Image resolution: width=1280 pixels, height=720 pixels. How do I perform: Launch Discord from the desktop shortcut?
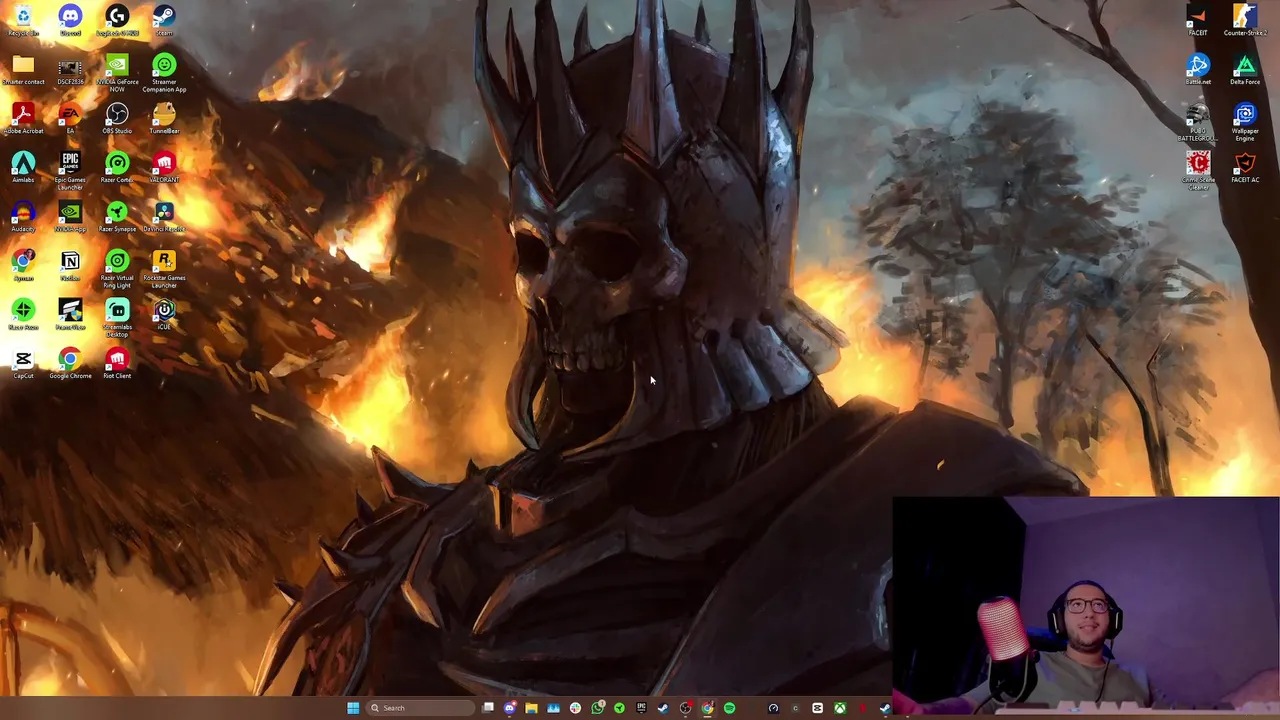tap(70, 20)
